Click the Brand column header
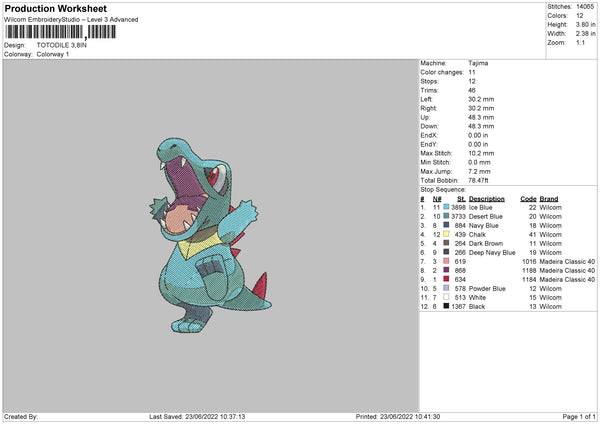This screenshot has height=424, width=600. pos(549,198)
